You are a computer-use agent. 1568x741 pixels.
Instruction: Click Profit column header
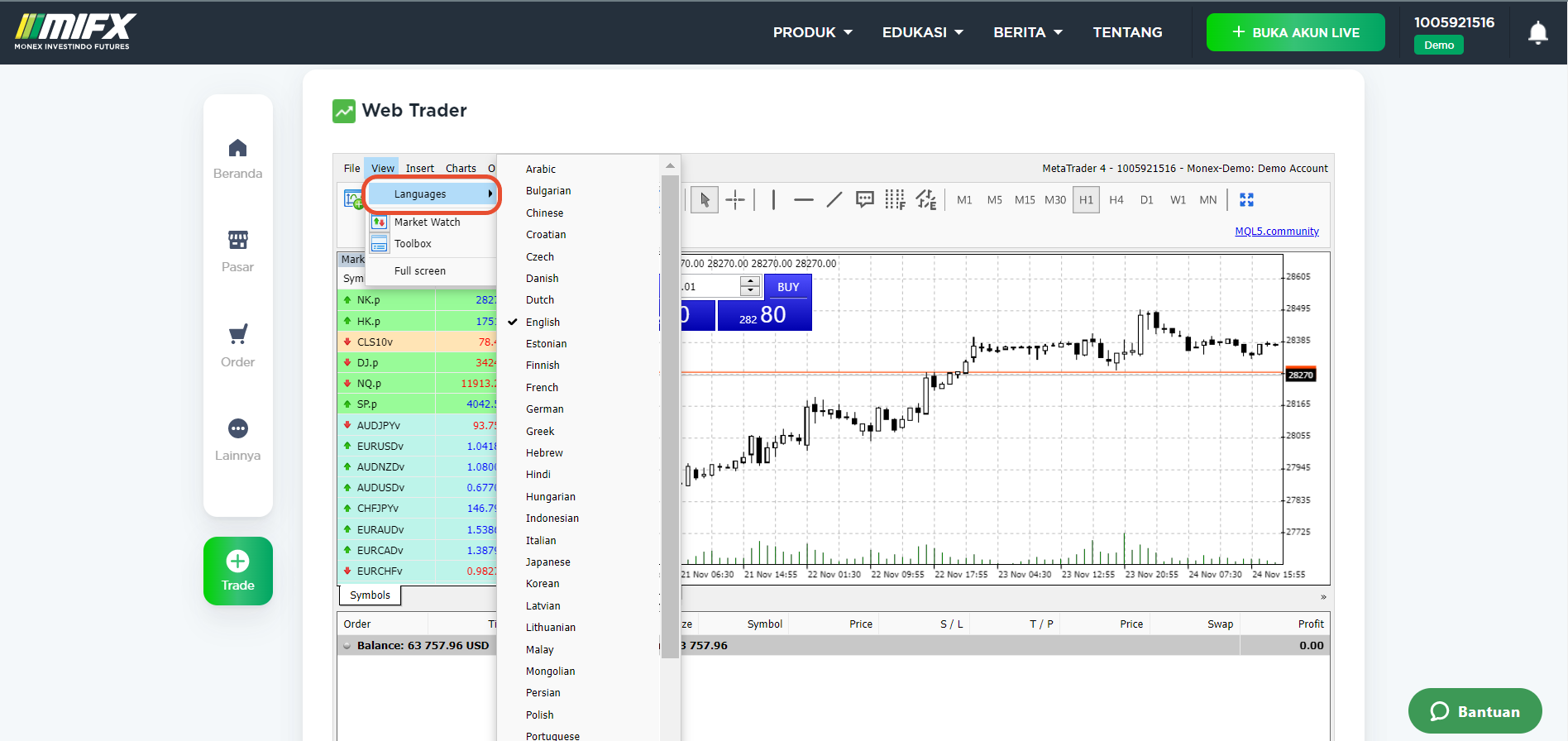coord(1310,624)
